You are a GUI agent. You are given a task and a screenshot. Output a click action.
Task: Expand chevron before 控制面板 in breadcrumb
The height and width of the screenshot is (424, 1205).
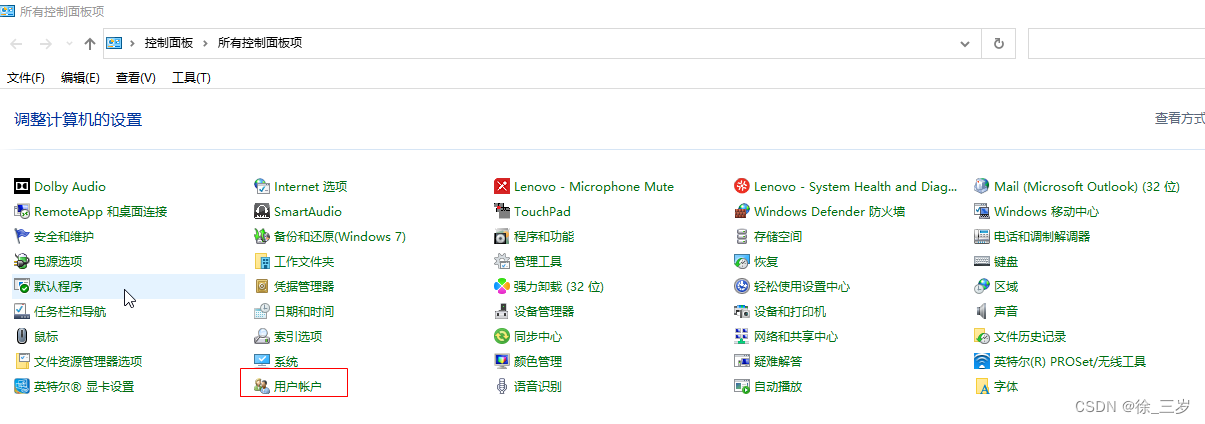point(132,43)
